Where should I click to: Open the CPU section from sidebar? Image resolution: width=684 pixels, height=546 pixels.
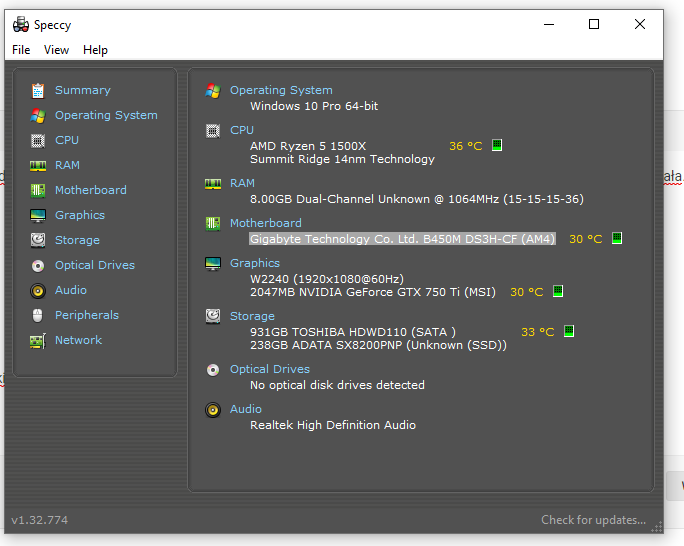[67, 140]
